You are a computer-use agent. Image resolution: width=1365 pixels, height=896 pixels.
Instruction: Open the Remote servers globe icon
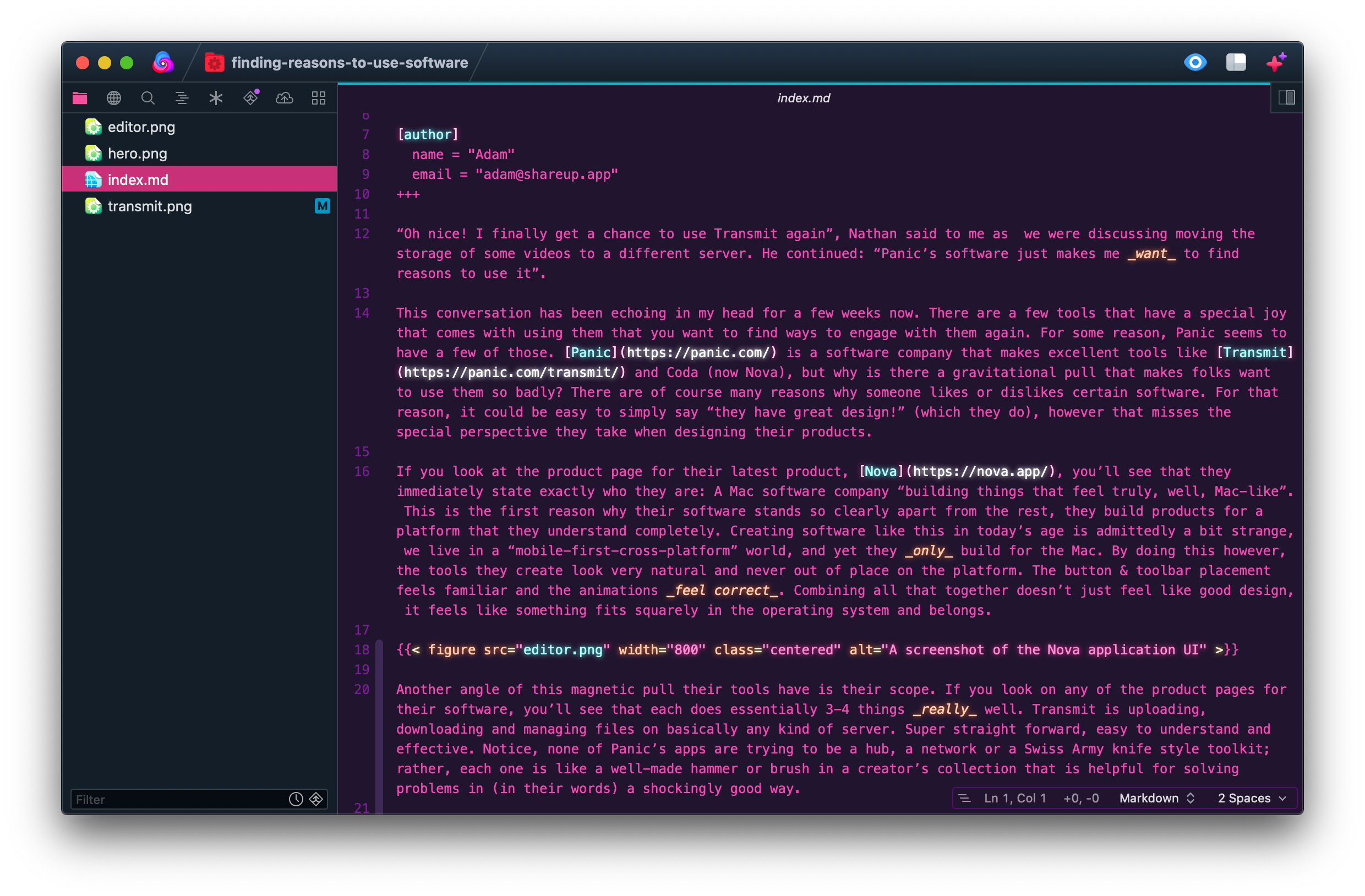(114, 98)
